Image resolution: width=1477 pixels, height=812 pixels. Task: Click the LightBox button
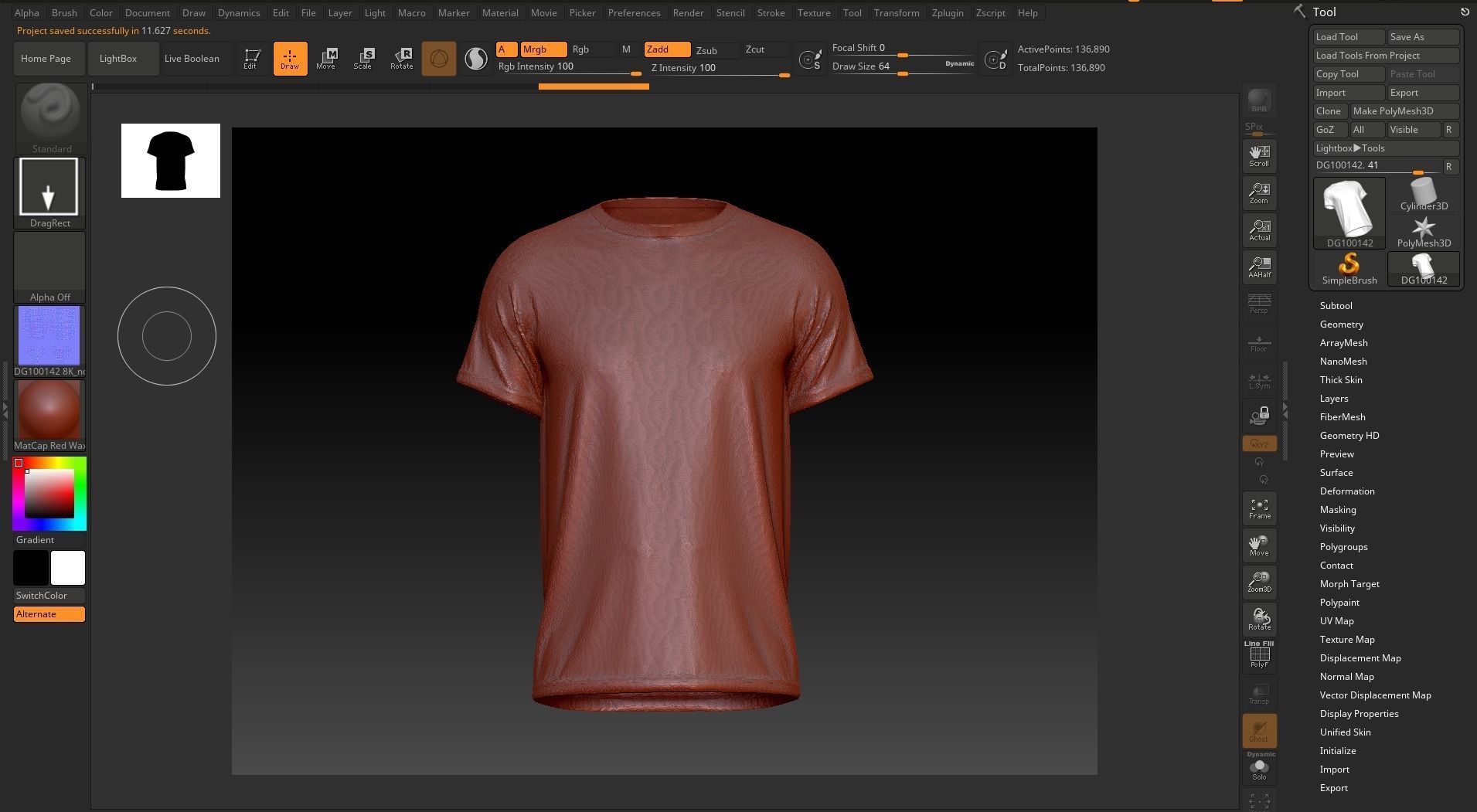[x=123, y=59]
